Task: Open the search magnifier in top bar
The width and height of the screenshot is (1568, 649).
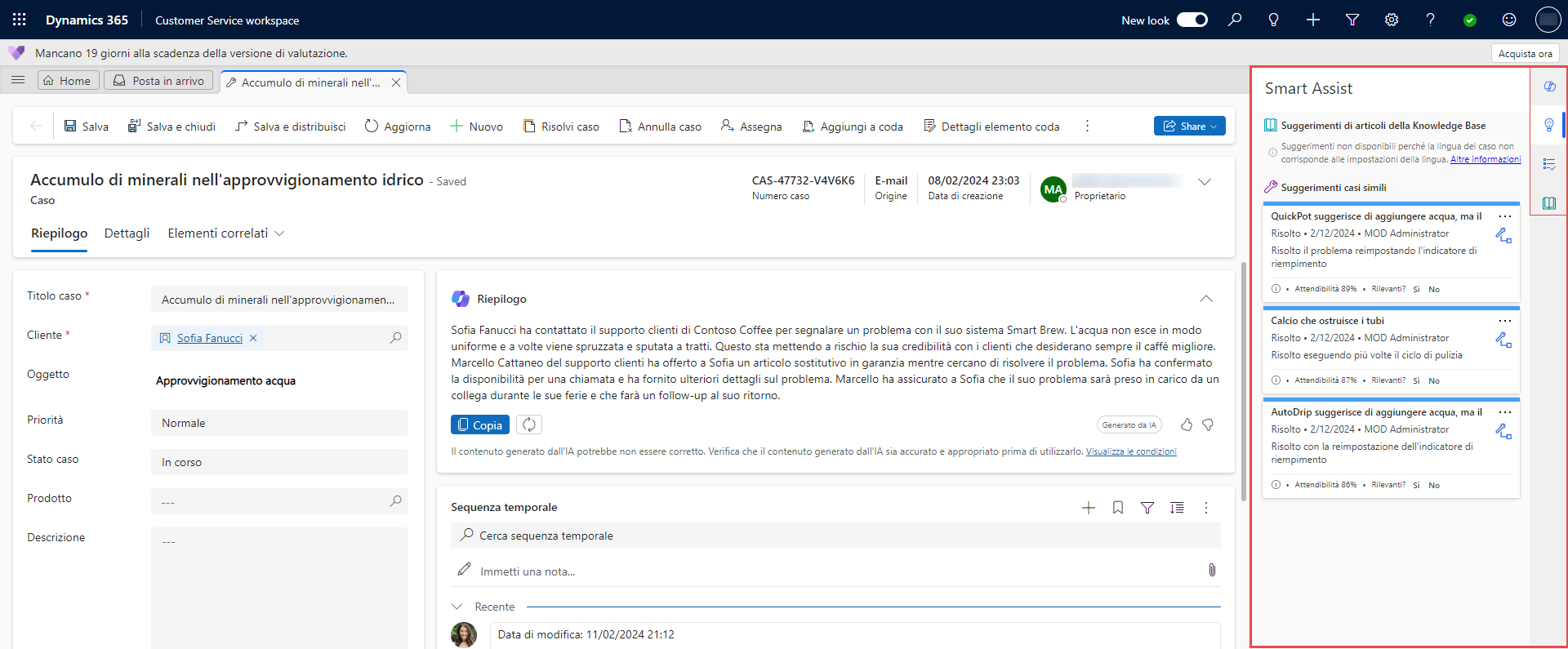Action: [x=1235, y=20]
